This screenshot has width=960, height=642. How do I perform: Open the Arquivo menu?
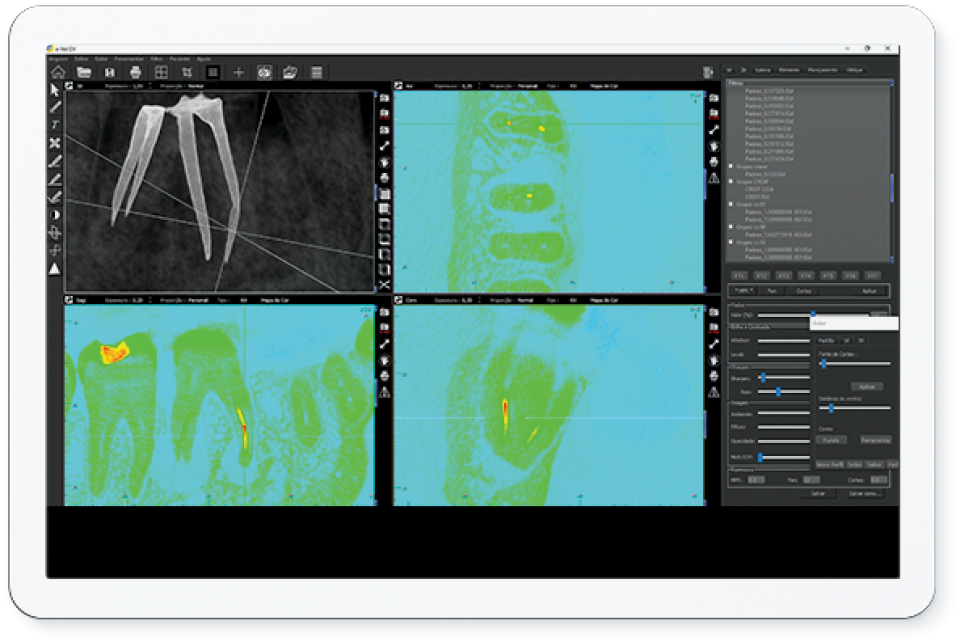pyautogui.click(x=59, y=59)
